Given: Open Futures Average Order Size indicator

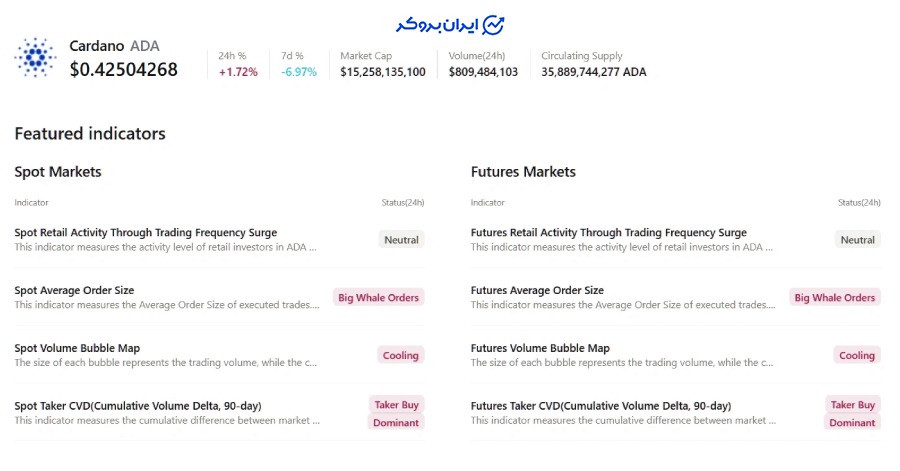Looking at the screenshot, I should click(x=537, y=291).
